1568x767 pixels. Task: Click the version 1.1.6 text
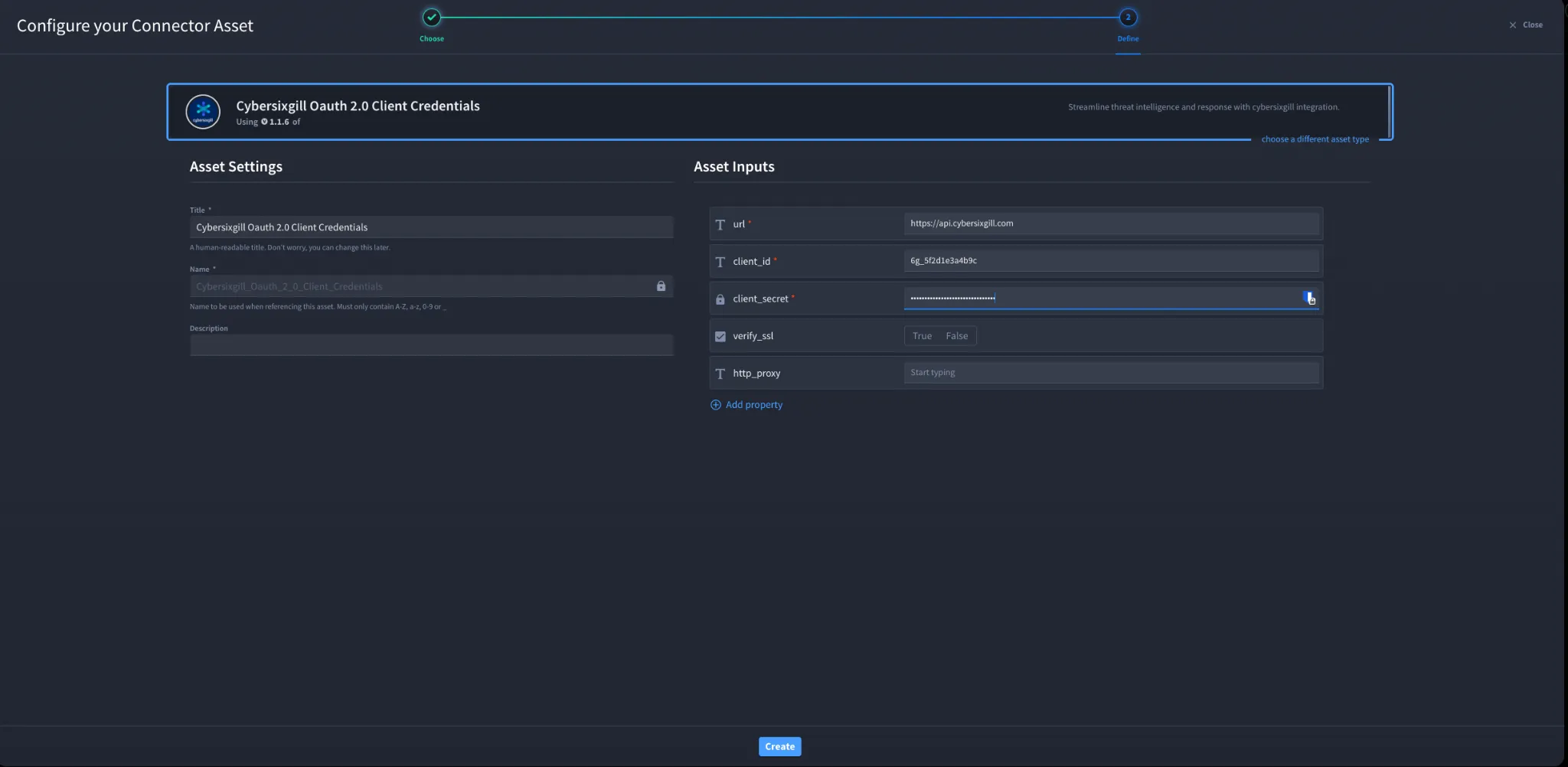pyautogui.click(x=279, y=122)
